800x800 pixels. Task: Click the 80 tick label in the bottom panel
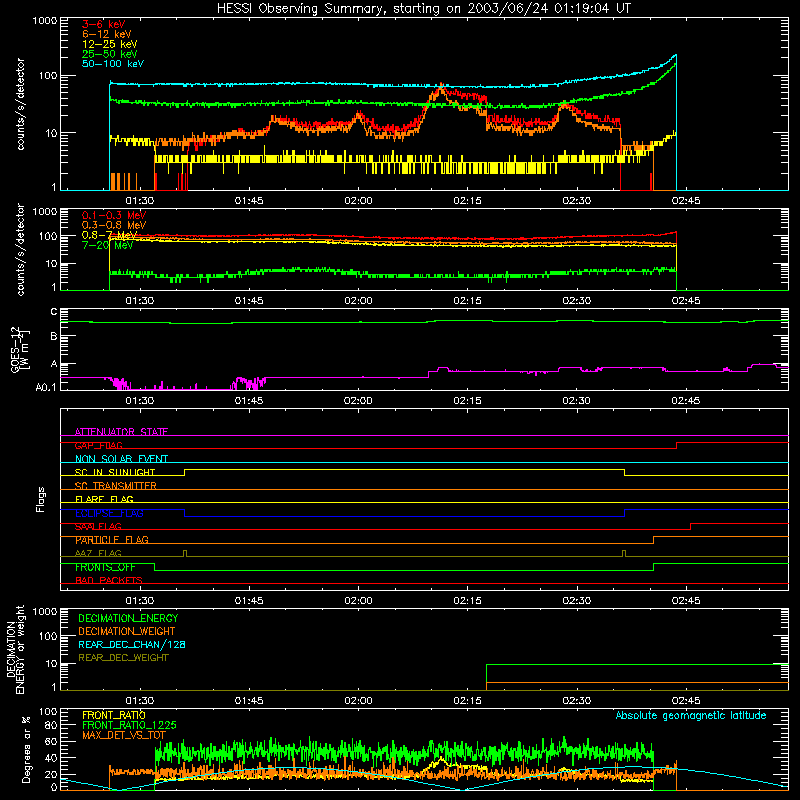click(x=51, y=725)
